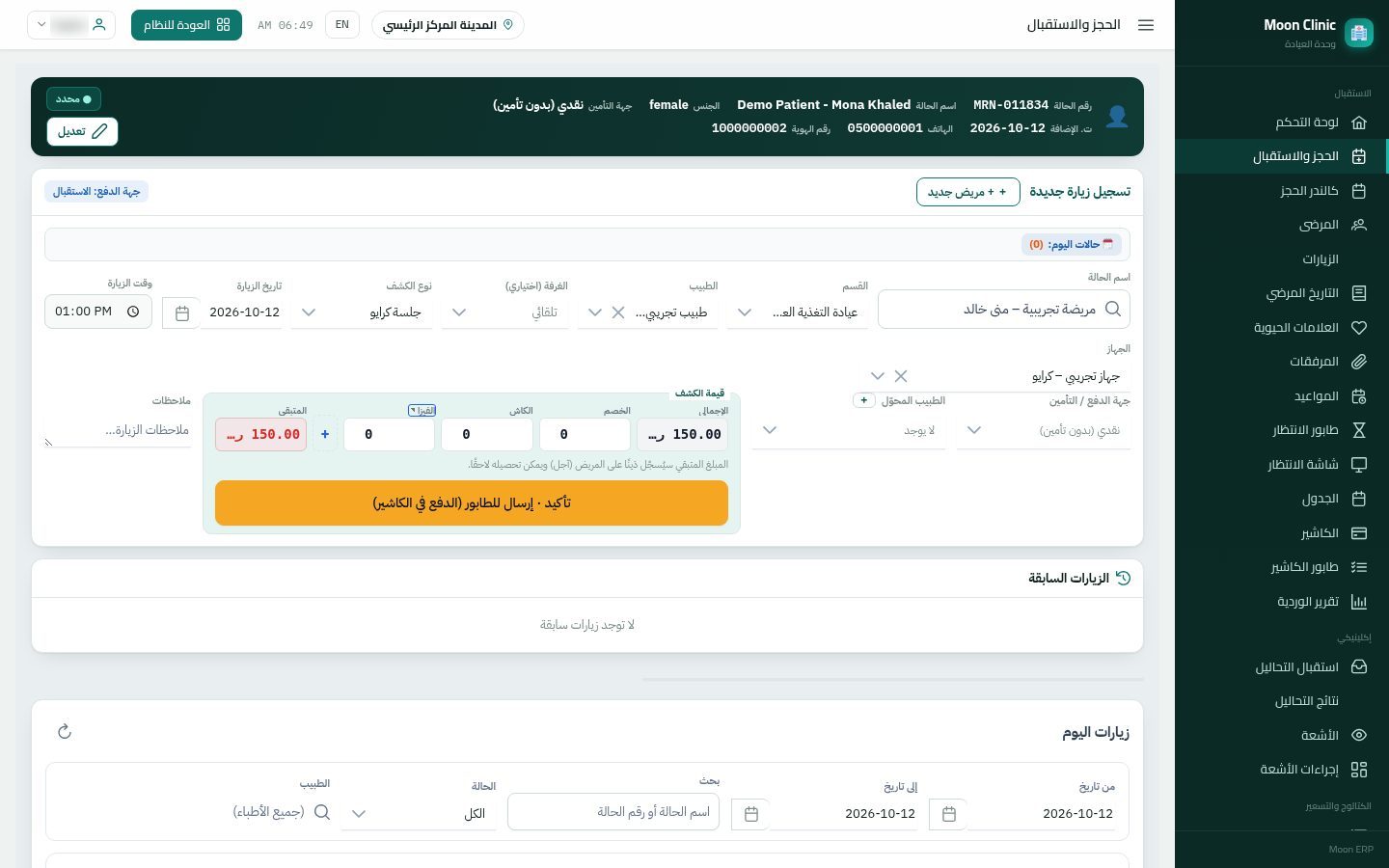
Task: Open the نوع الكشف dropdown
Action: click(x=362, y=312)
